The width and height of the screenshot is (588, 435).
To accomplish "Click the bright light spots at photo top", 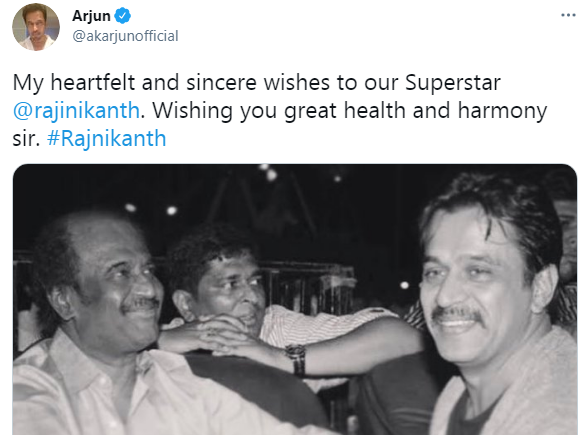I will (268, 172).
